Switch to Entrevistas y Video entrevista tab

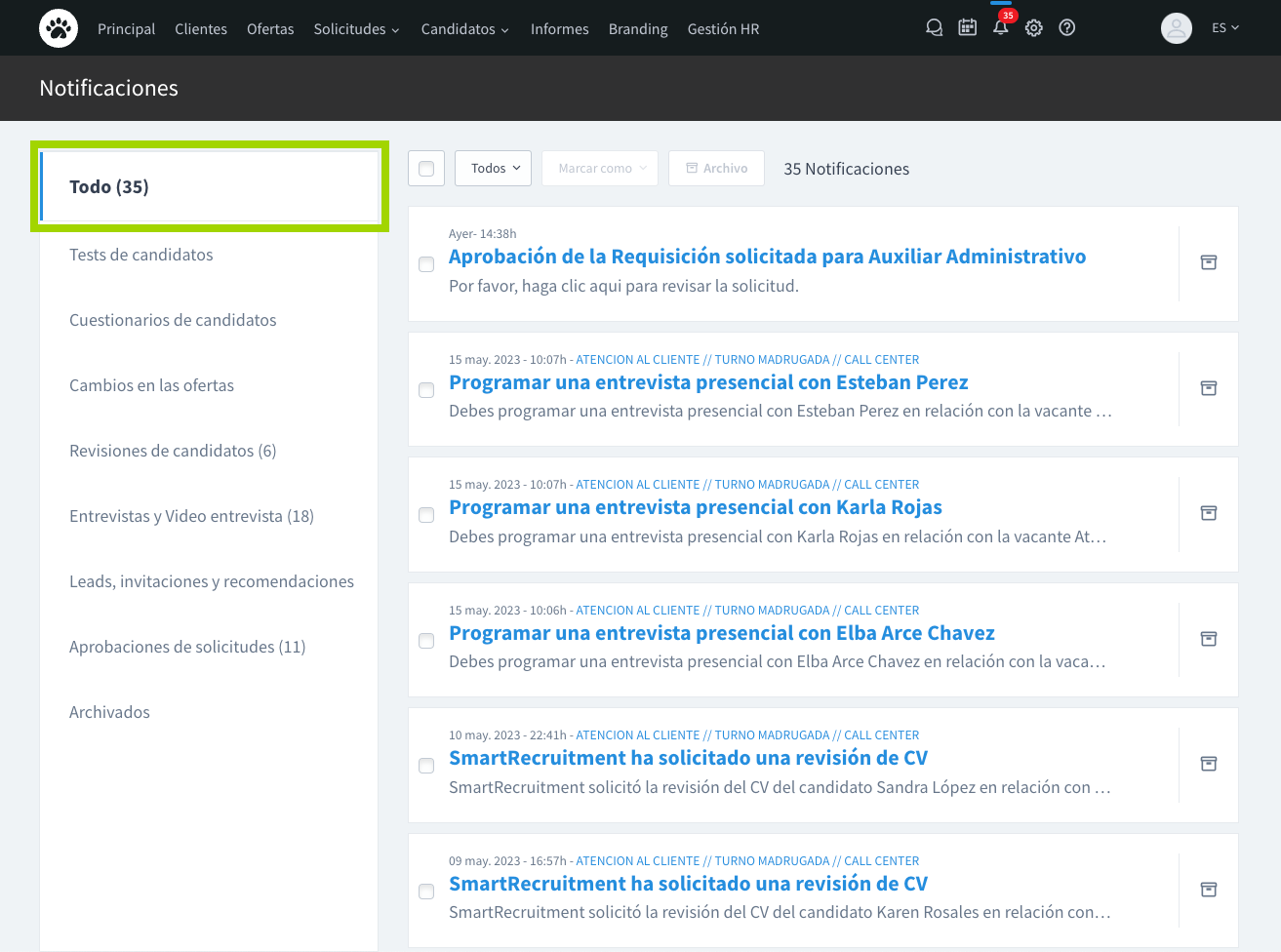point(191,516)
